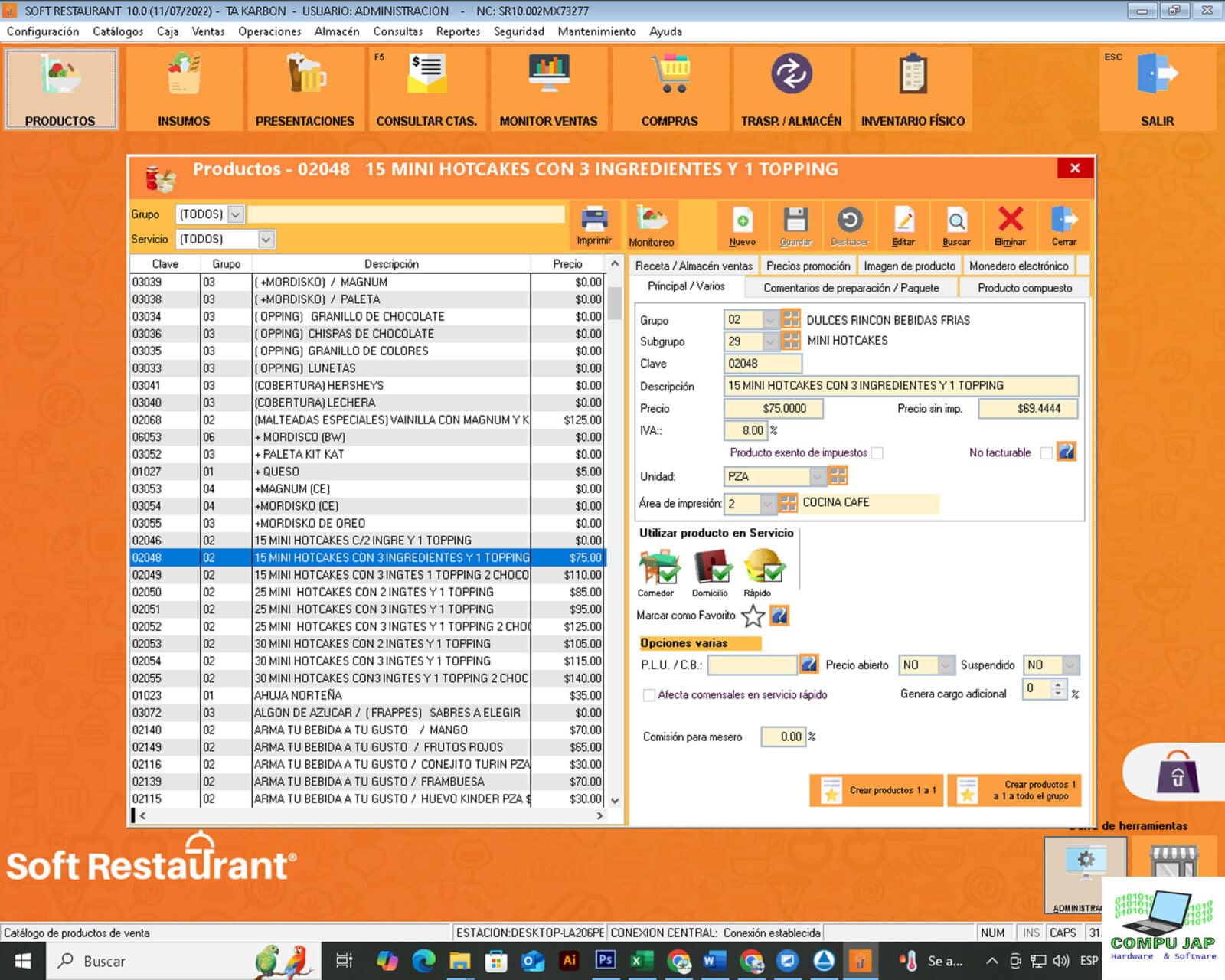Click the Imprimir printer icon
1225x980 pixels.
click(x=594, y=226)
